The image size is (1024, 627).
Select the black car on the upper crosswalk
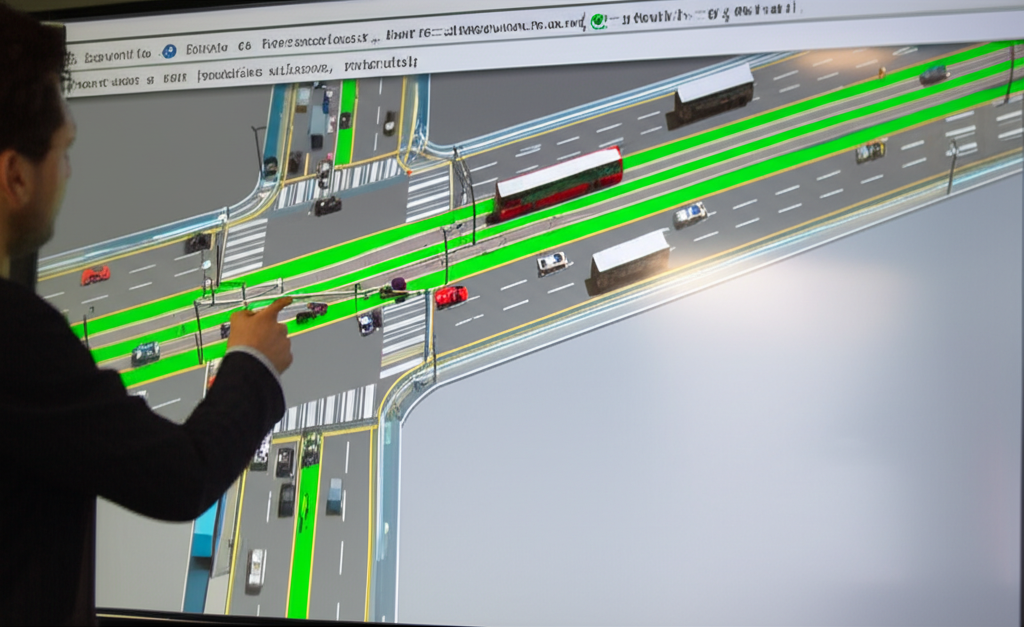point(327,205)
